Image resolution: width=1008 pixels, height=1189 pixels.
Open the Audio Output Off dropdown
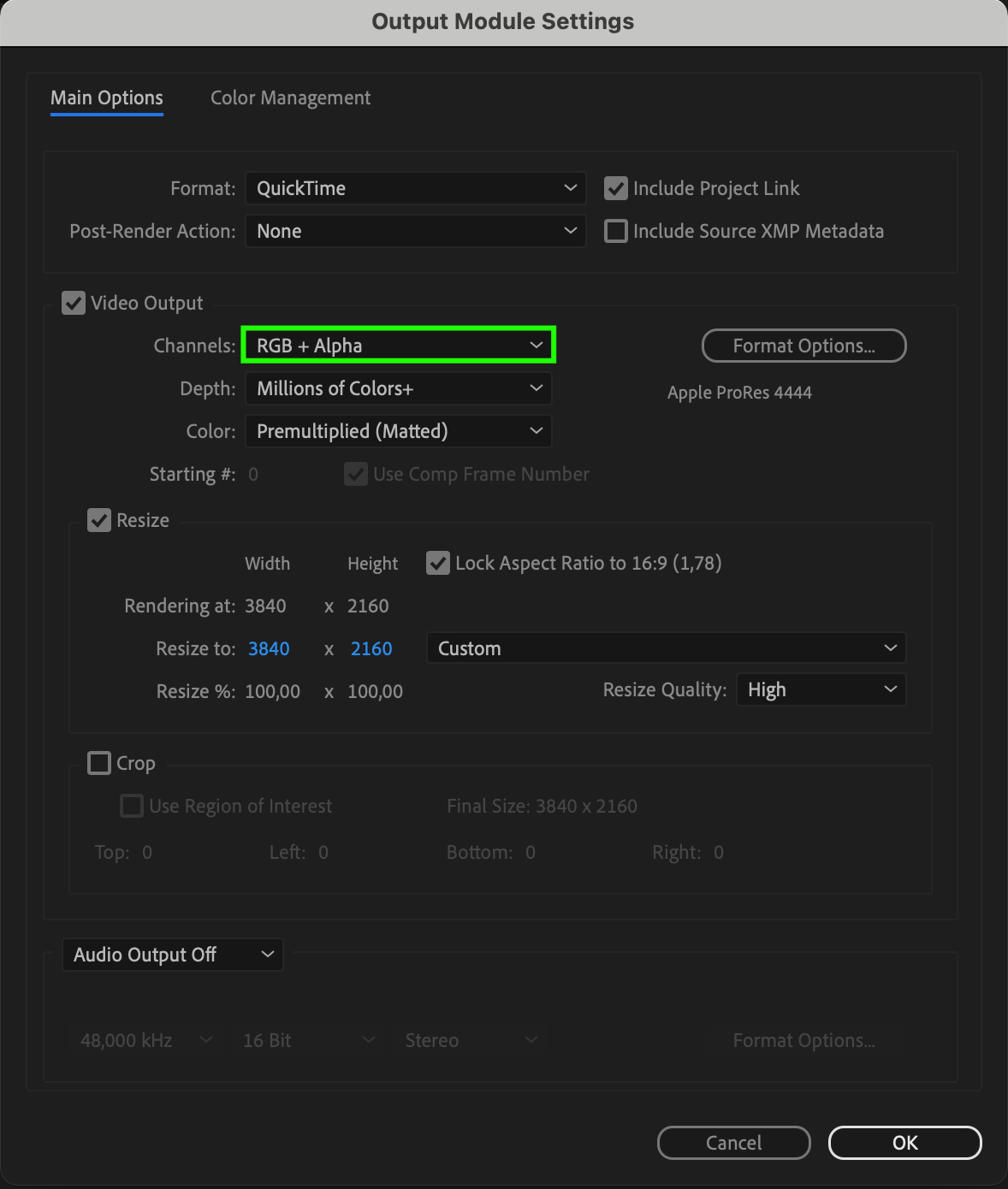click(172, 955)
